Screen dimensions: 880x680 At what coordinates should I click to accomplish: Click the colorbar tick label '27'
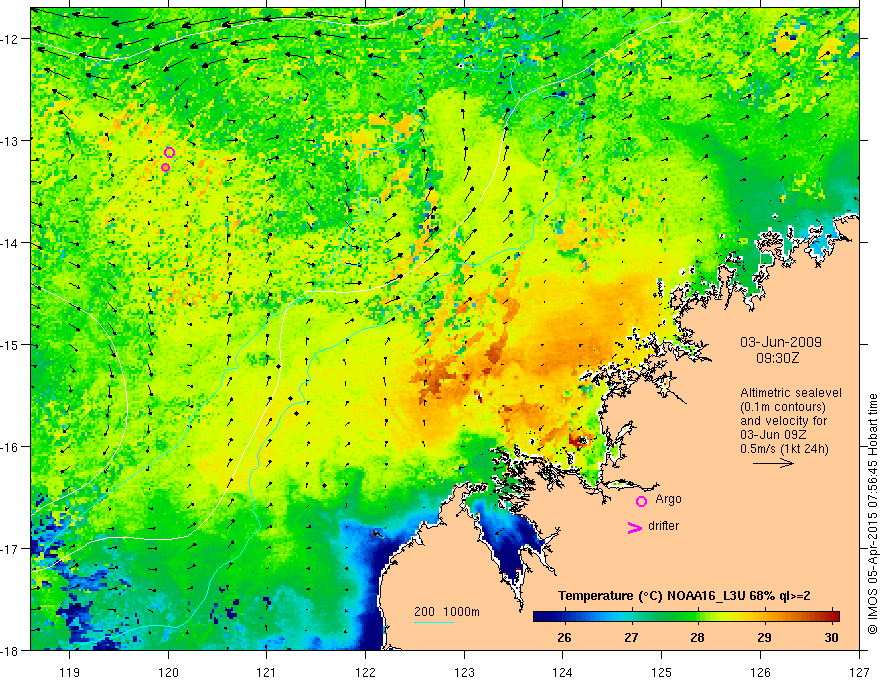point(631,637)
